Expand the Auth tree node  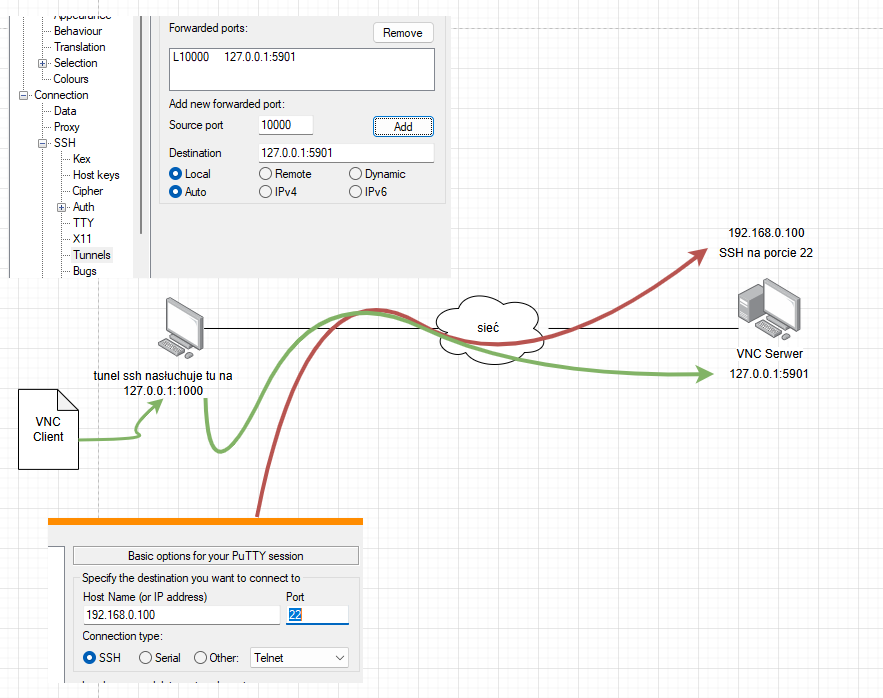click(x=62, y=207)
